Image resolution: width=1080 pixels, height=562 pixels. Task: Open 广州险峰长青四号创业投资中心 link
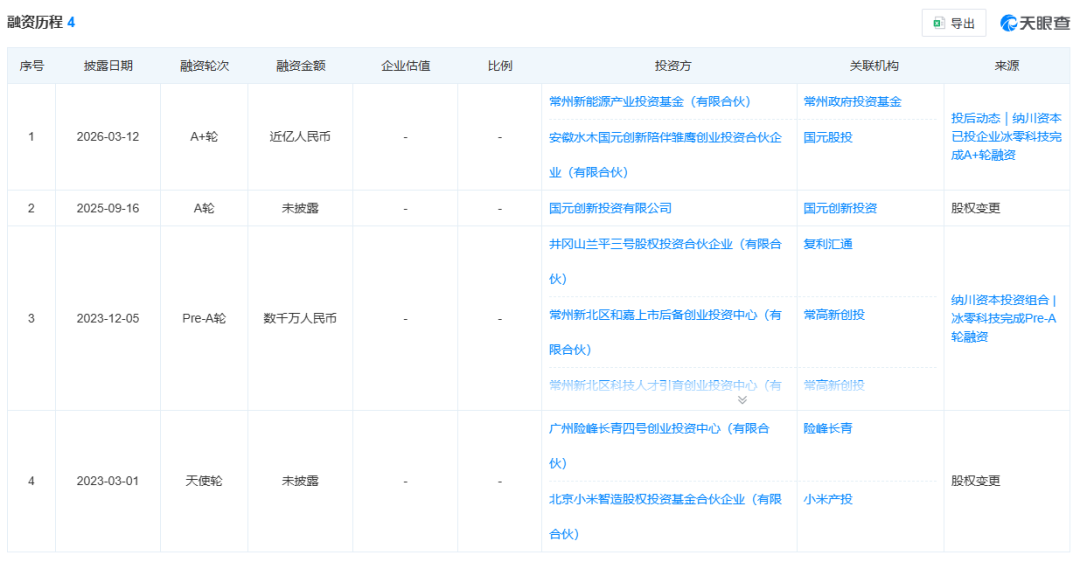pos(659,446)
